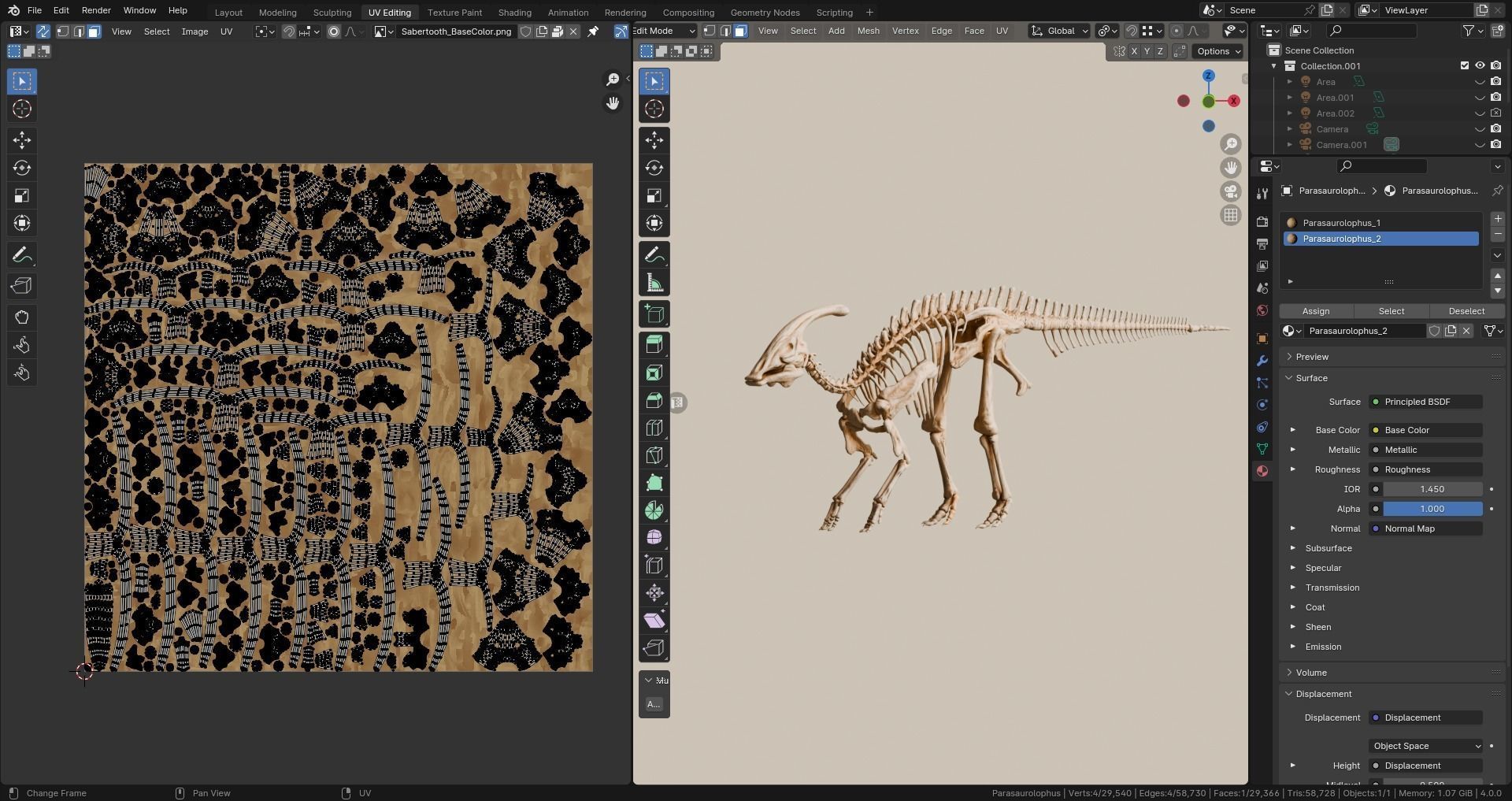Open the Mesh menu in 3D viewport

[868, 31]
